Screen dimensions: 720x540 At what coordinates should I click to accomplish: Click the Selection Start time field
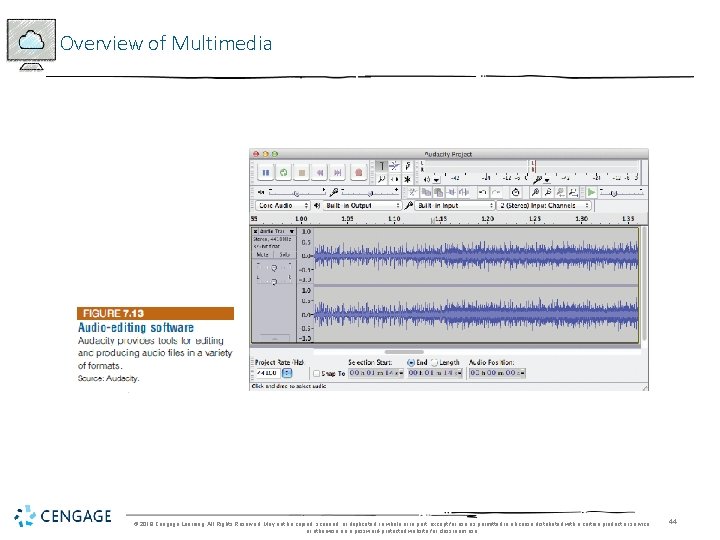[x=376, y=373]
